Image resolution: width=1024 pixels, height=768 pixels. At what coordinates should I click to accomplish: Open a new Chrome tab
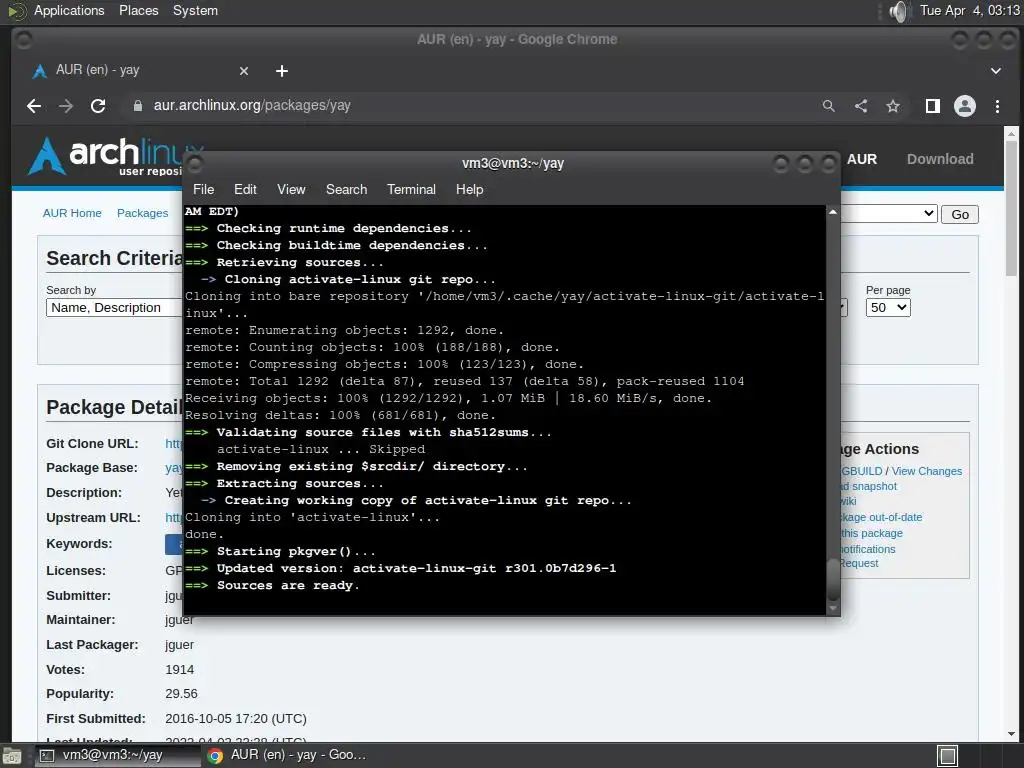281,71
